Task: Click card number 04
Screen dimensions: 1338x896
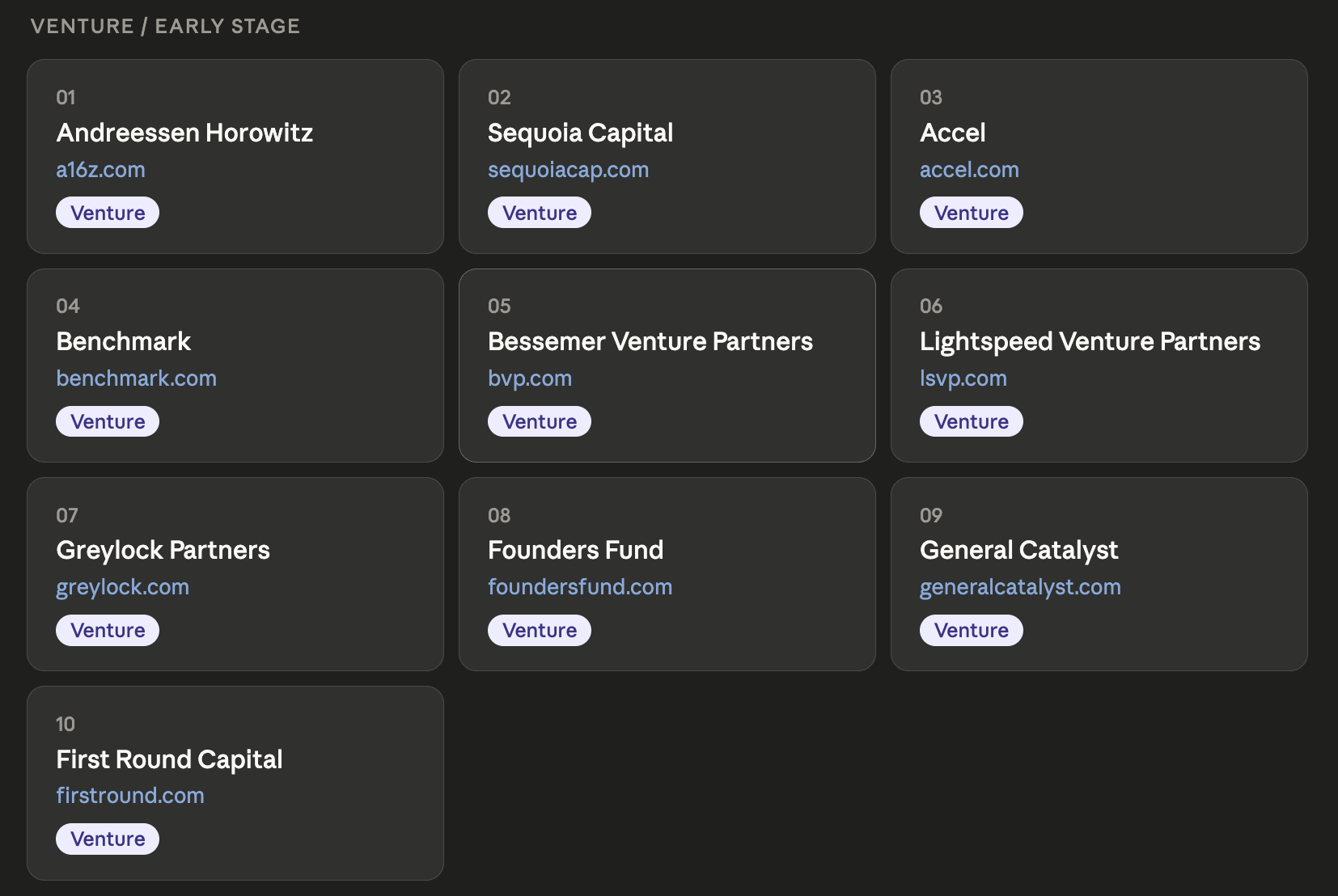Action: point(68,306)
